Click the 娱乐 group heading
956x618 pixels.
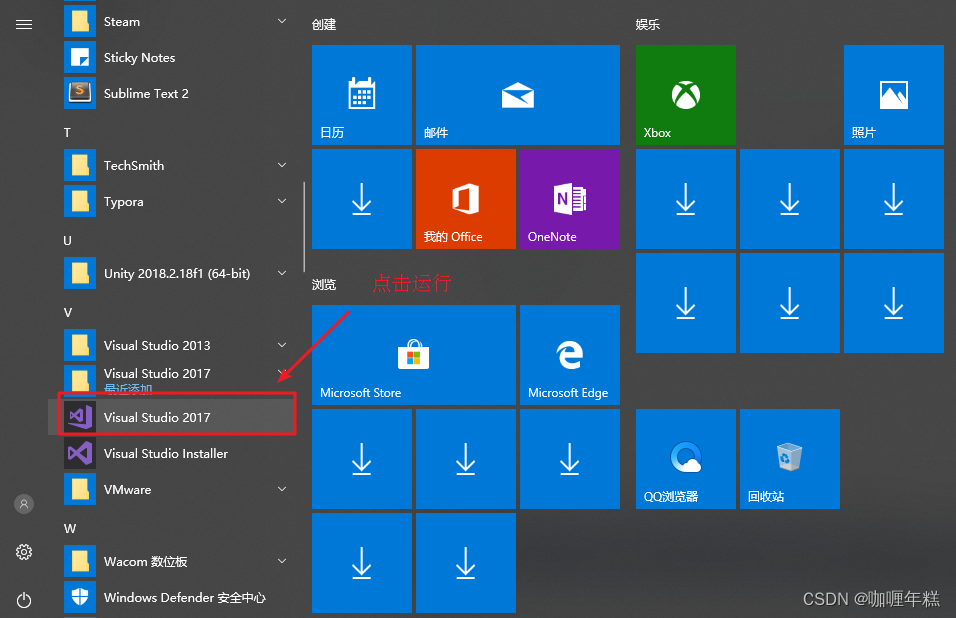point(647,24)
